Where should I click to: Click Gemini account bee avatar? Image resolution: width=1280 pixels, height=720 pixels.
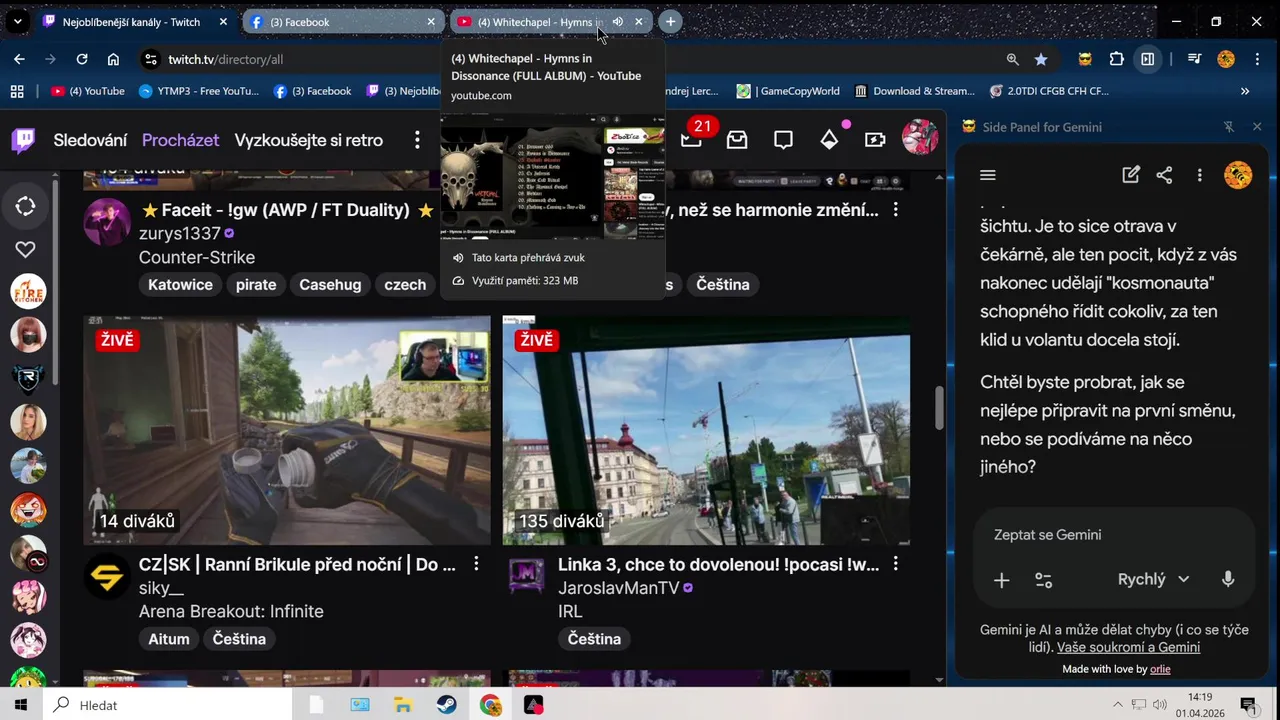click(1238, 175)
